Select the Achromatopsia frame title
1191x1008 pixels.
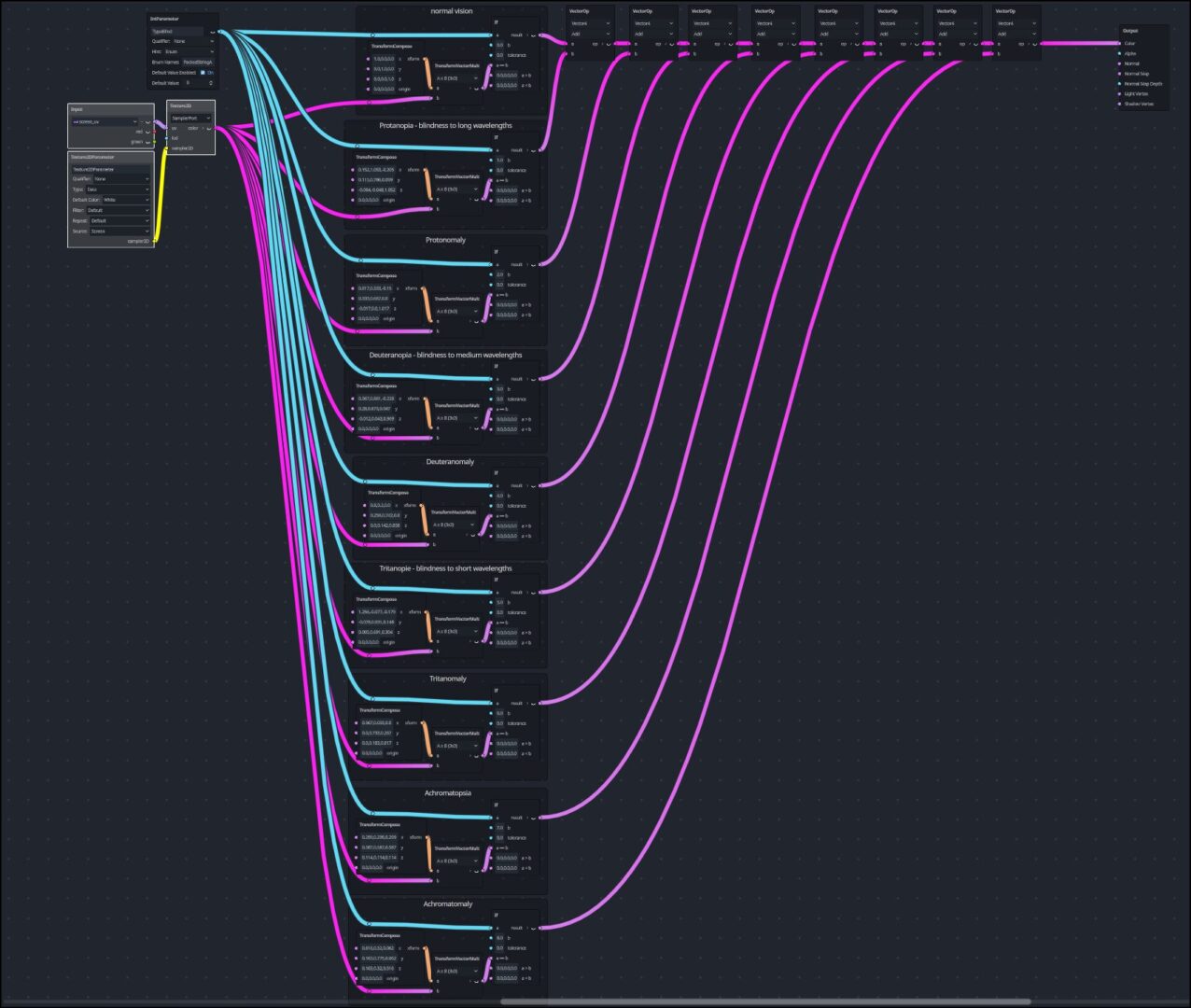point(448,793)
